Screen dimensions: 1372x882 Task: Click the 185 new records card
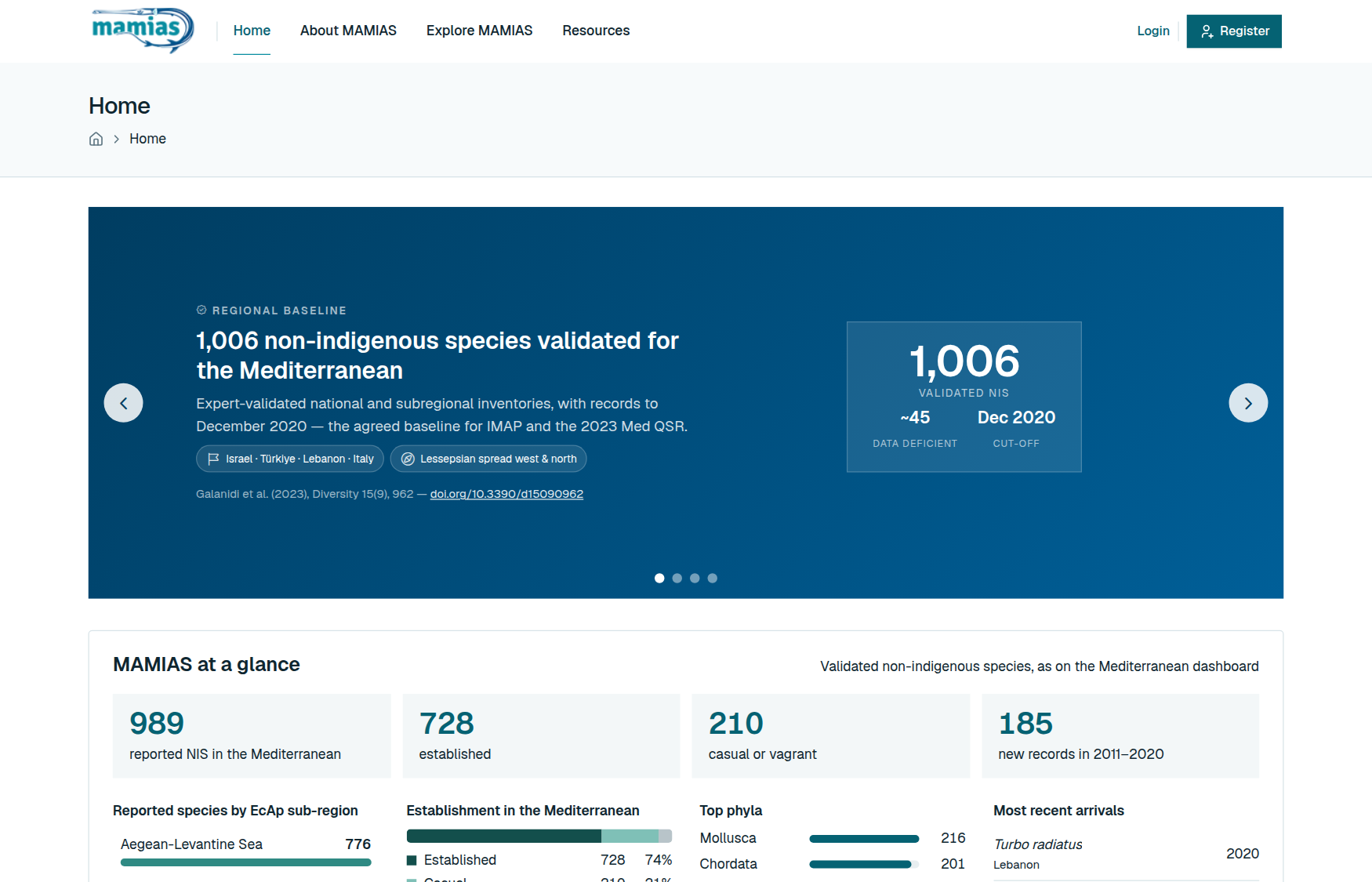pyautogui.click(x=1120, y=735)
